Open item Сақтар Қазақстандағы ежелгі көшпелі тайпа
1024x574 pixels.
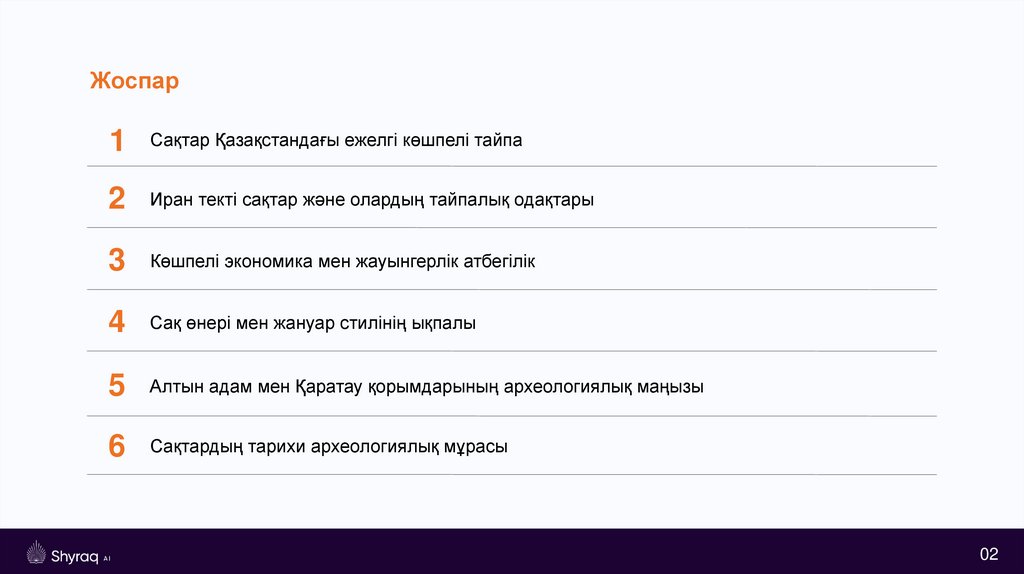pos(336,140)
